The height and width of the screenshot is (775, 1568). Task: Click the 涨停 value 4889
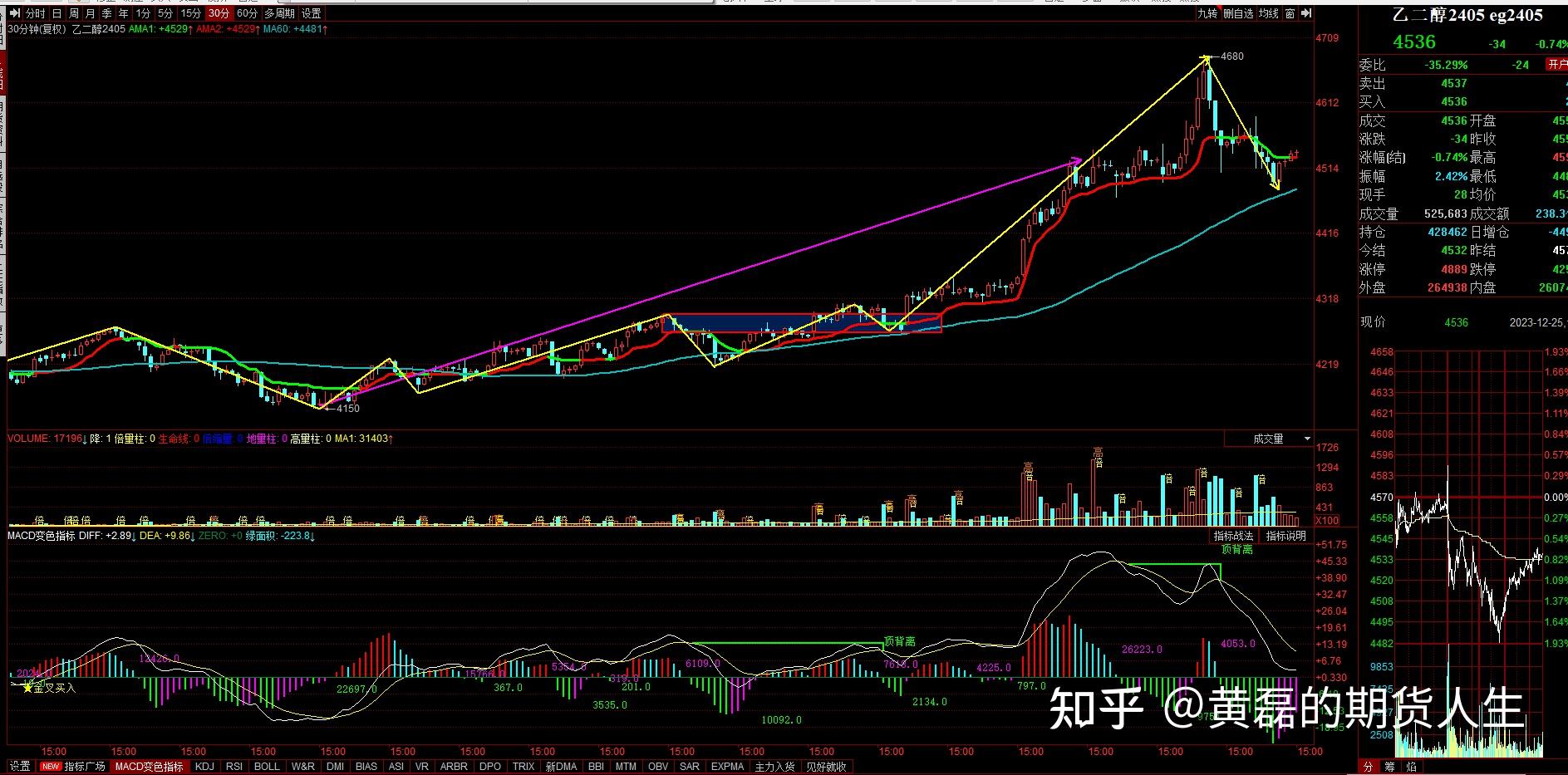tap(1454, 269)
